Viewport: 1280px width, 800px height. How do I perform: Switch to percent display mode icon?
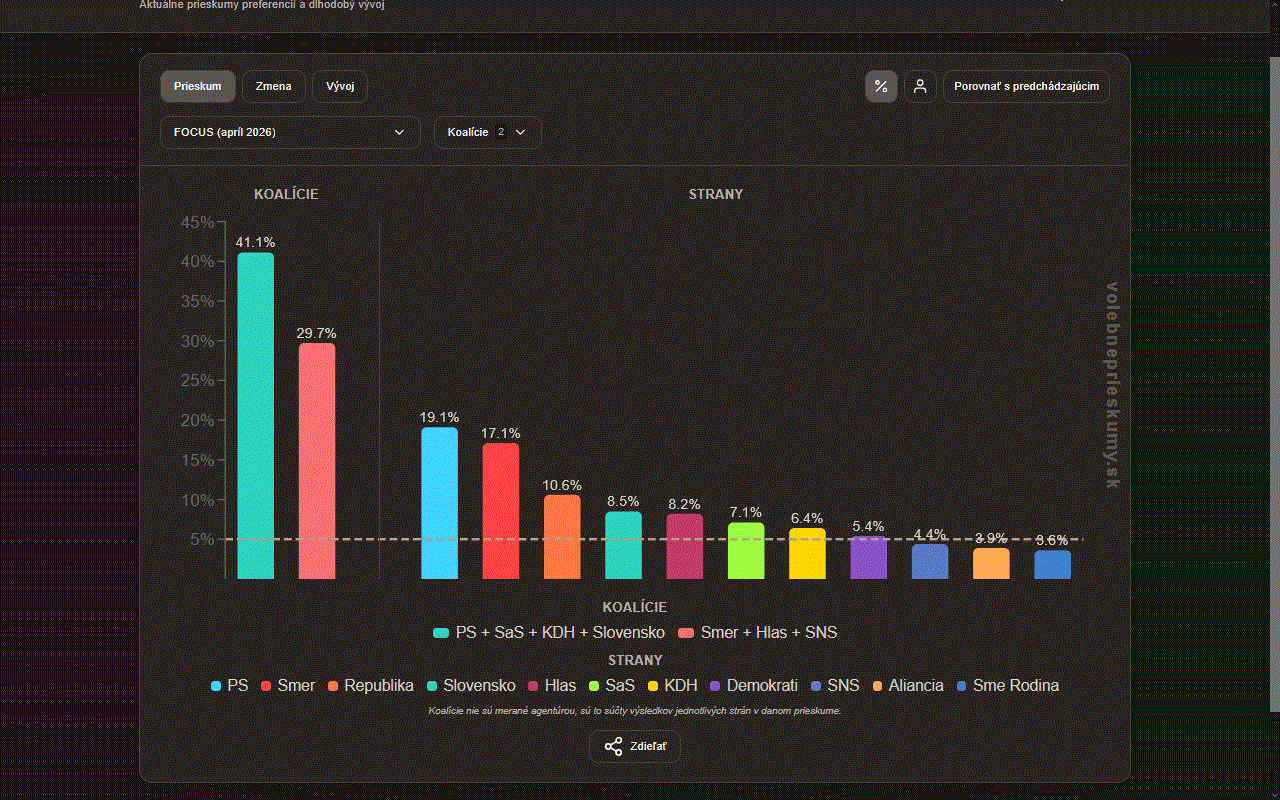(881, 86)
